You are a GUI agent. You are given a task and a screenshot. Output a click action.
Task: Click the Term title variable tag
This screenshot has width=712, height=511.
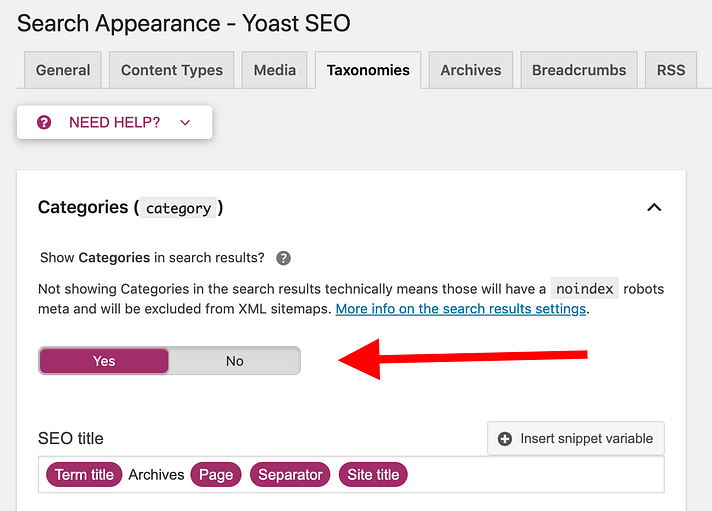coord(84,475)
